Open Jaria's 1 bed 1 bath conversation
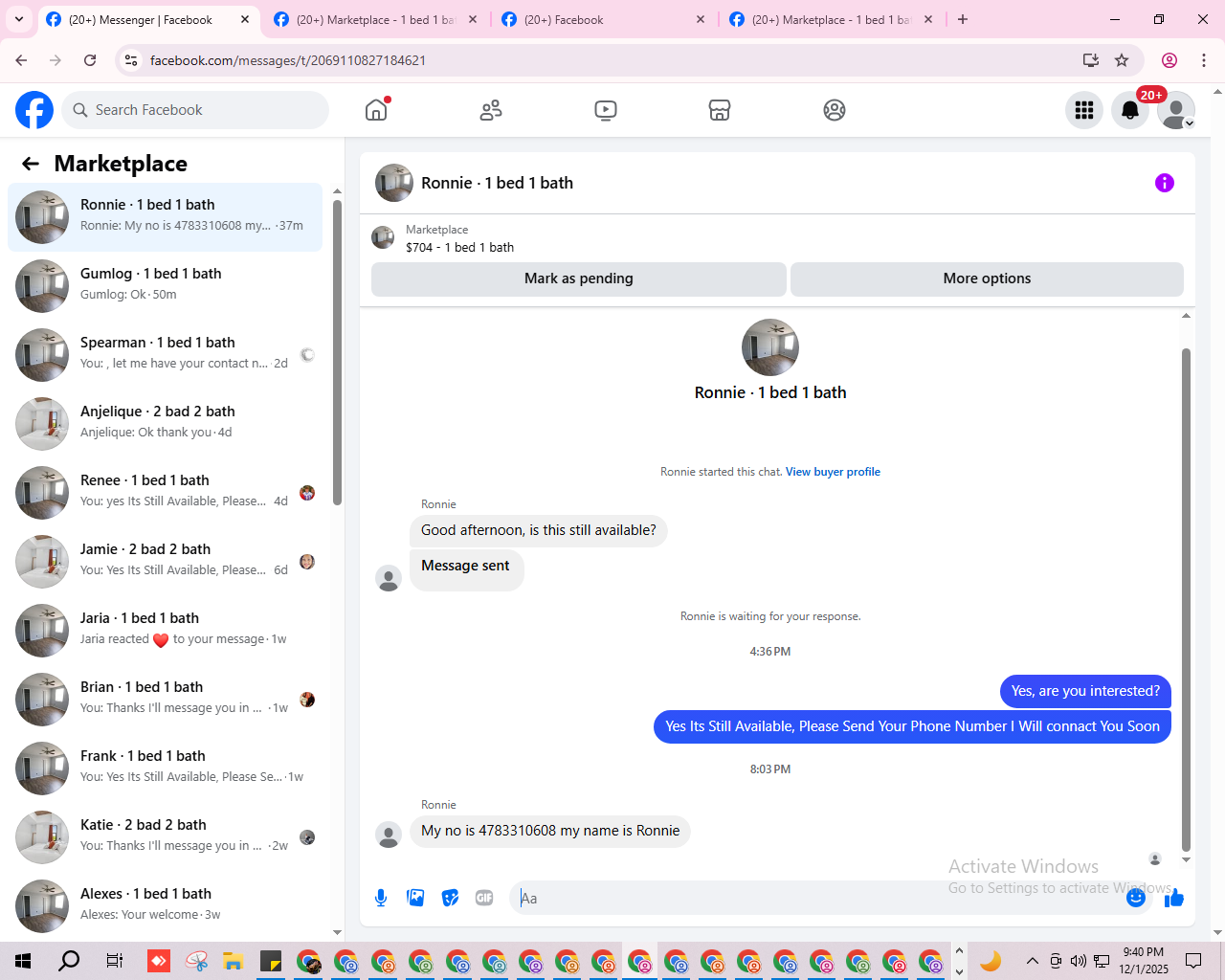 click(165, 631)
